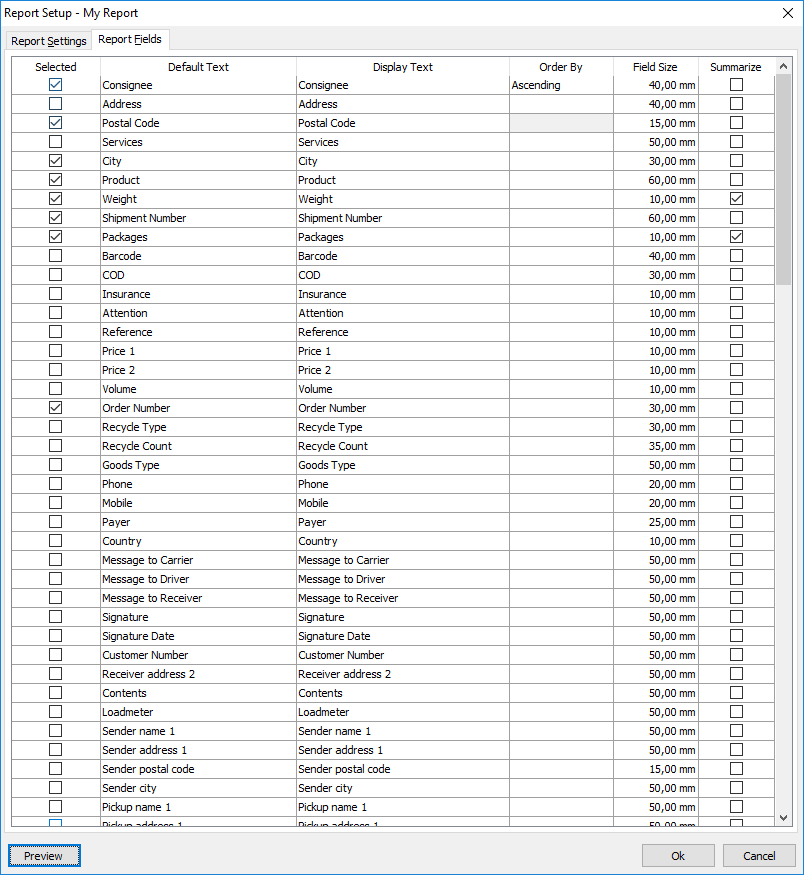Click the Preview button
804x875 pixels.
click(x=44, y=855)
